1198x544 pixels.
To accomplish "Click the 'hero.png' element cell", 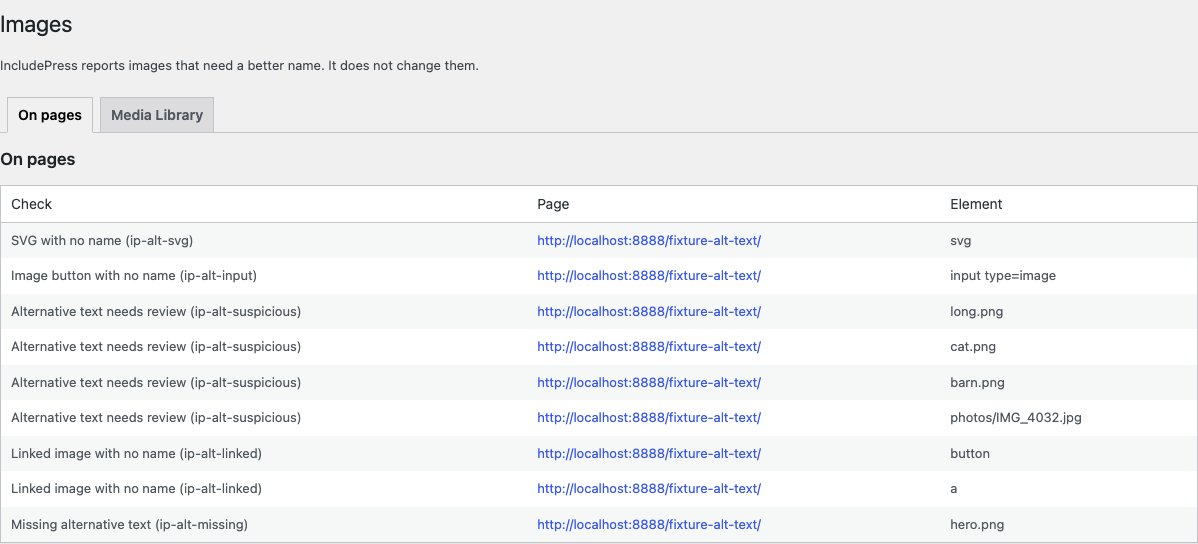I will point(976,525).
